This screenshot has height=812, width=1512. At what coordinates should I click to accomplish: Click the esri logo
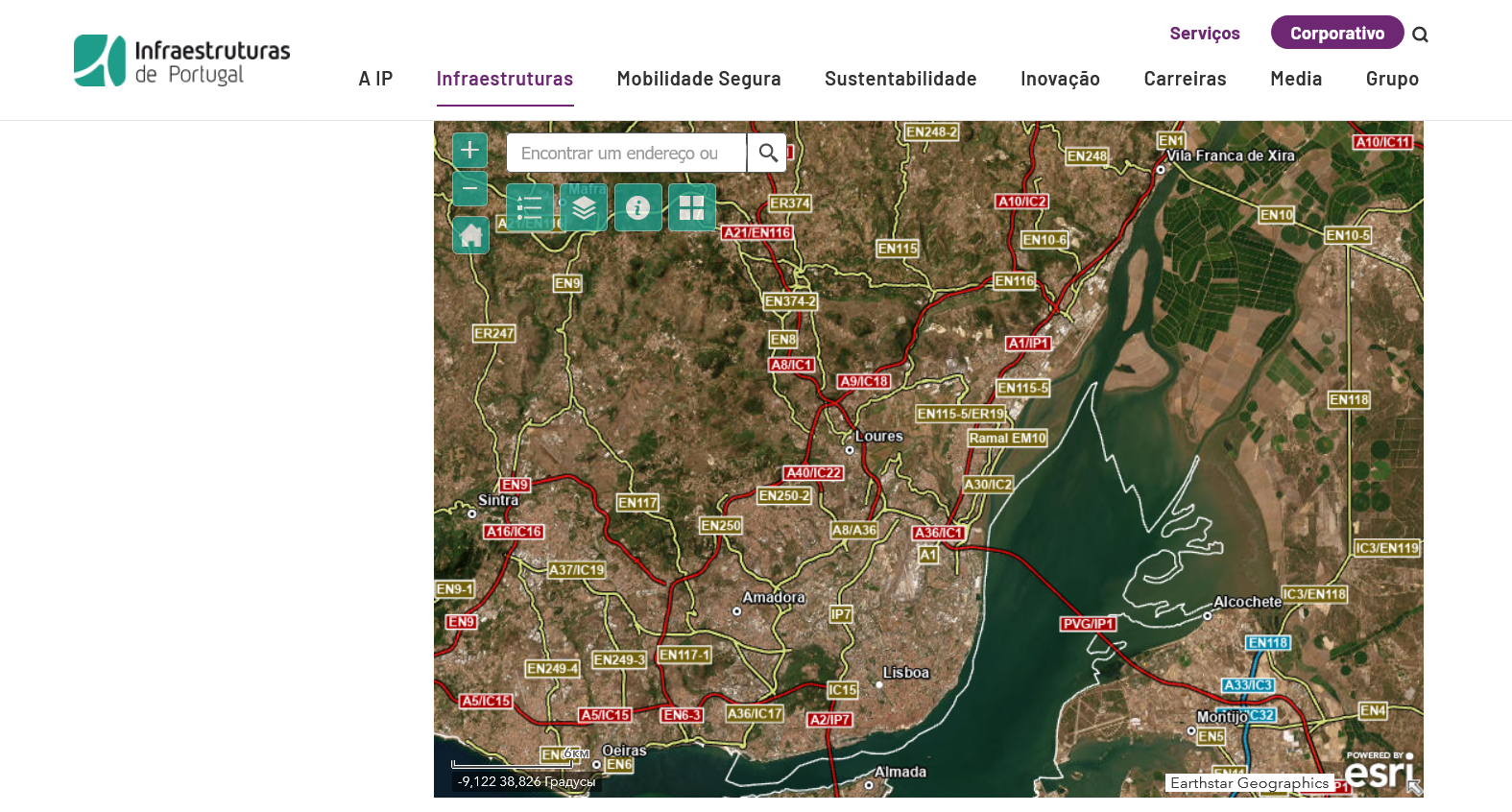point(1380,771)
